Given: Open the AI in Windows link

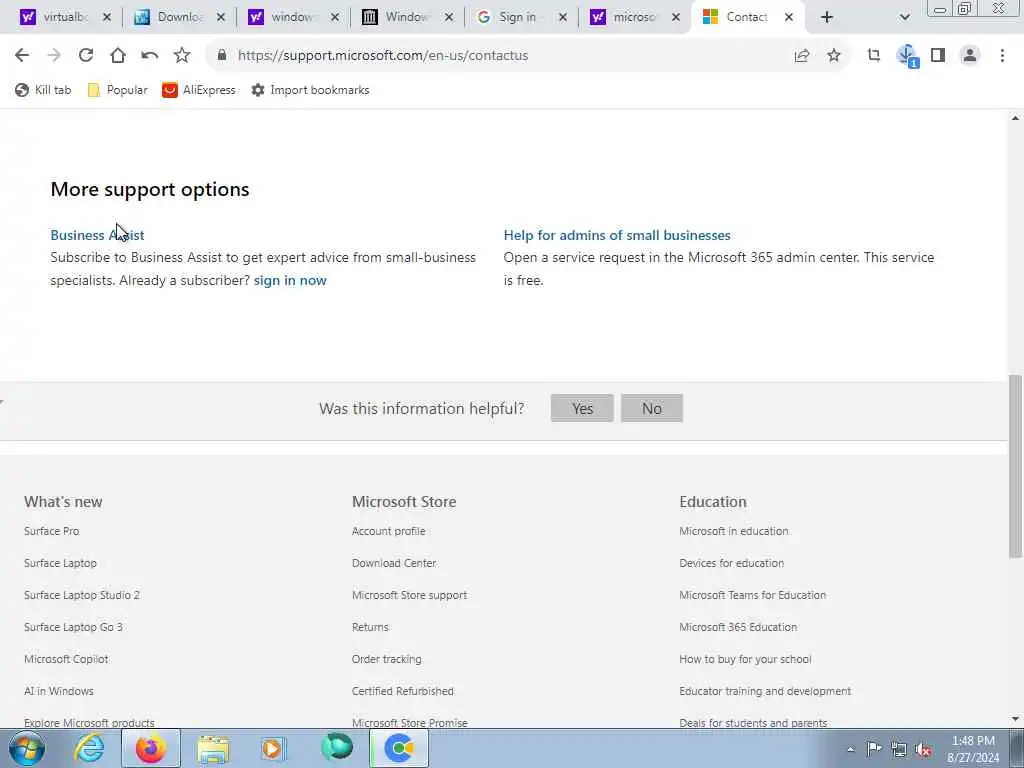Looking at the screenshot, I should (x=59, y=691).
